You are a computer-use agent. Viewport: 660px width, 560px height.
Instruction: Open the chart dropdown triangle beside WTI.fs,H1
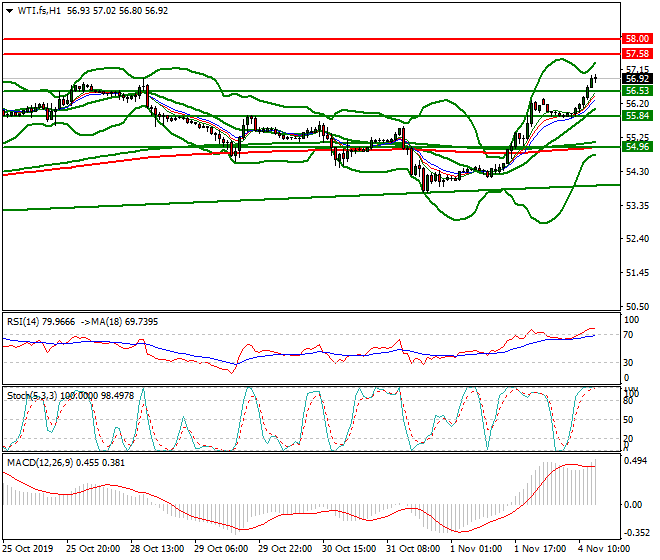click(10, 11)
